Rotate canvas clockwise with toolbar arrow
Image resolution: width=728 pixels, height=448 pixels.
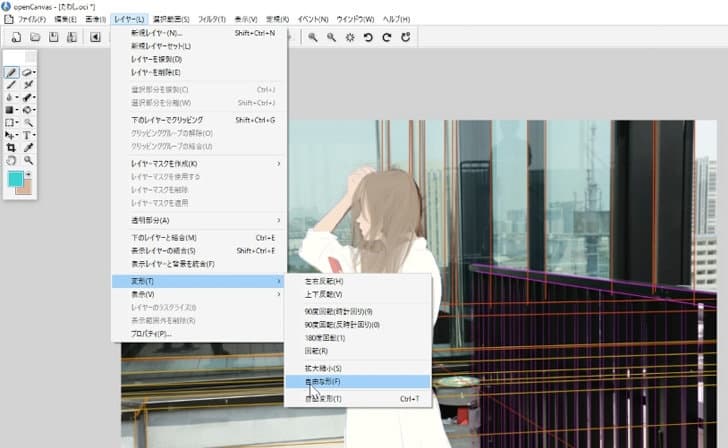(x=387, y=37)
